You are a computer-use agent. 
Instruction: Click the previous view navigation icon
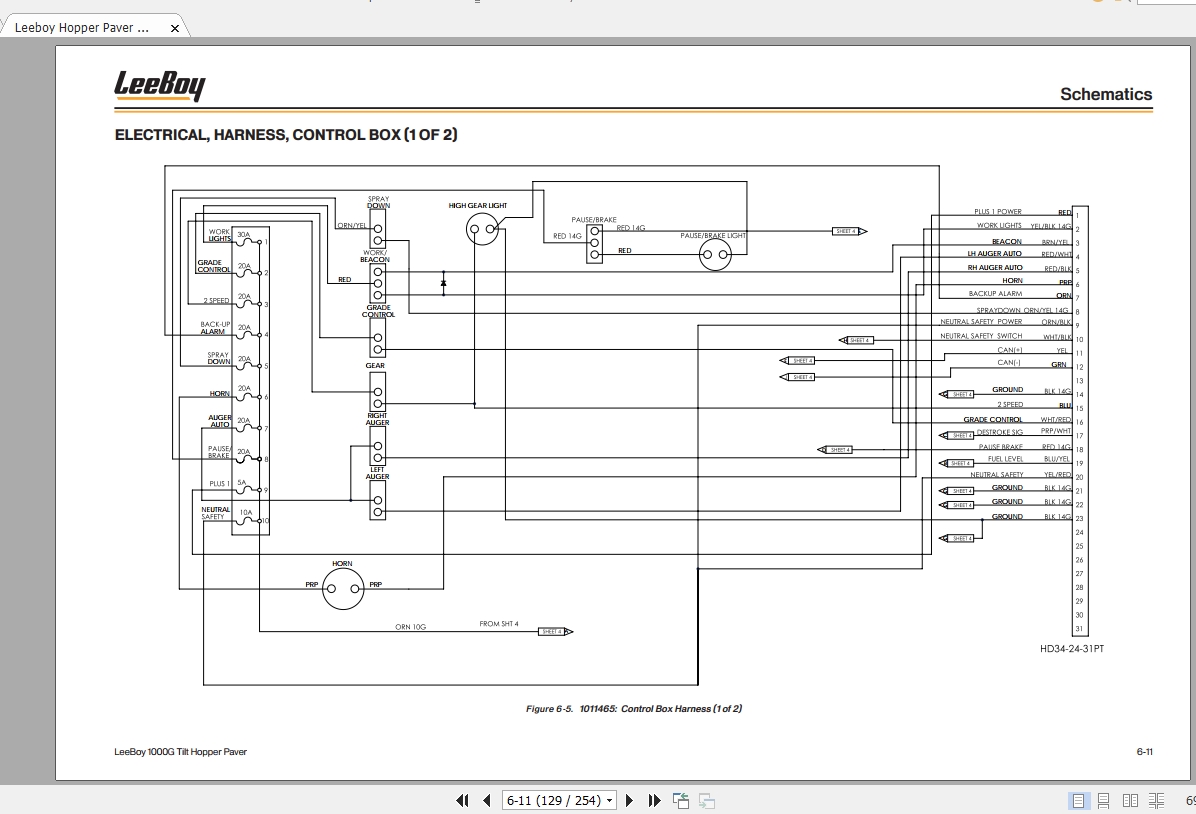tap(681, 800)
